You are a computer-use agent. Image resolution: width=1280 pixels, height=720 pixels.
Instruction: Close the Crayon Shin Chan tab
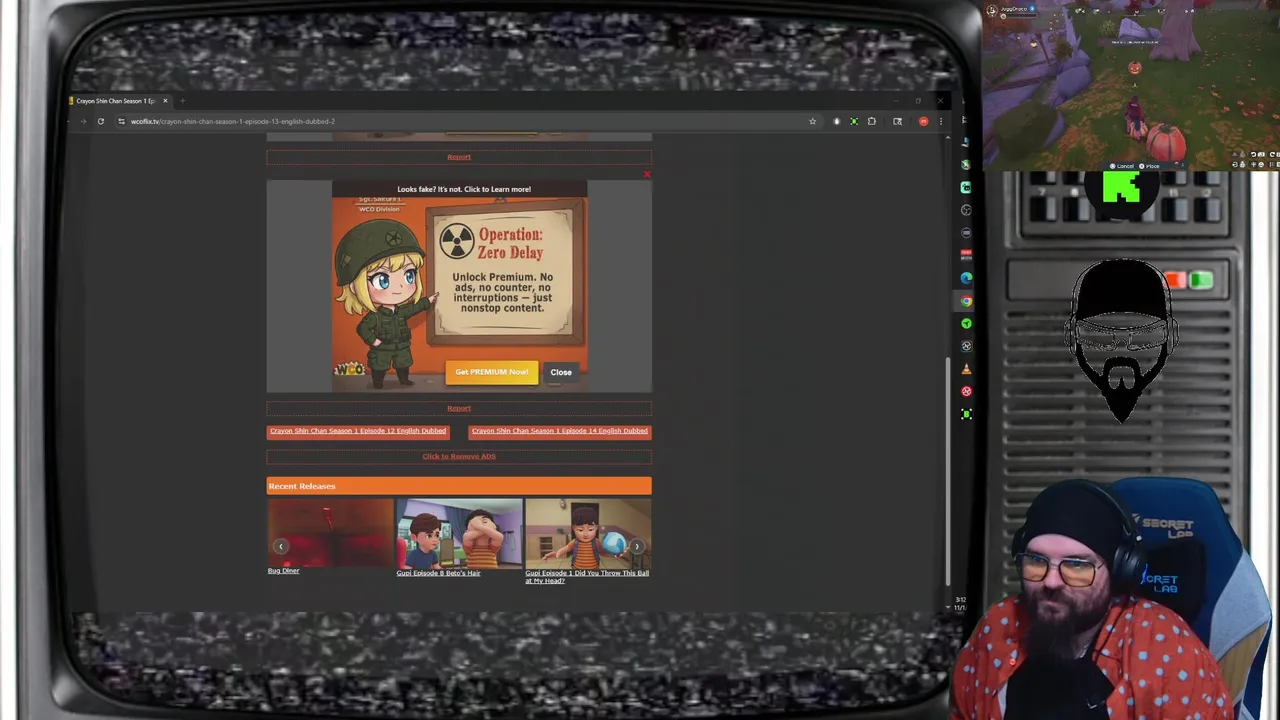(165, 101)
